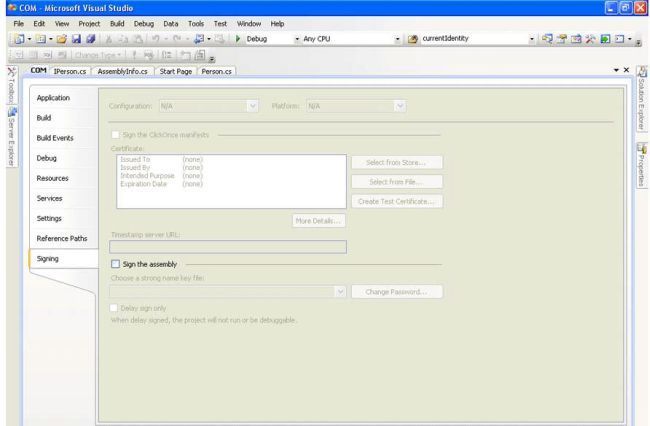Expand the Command Window icon dropdown arrow
Viewport: 650px width, 426px height.
[x=629, y=39]
